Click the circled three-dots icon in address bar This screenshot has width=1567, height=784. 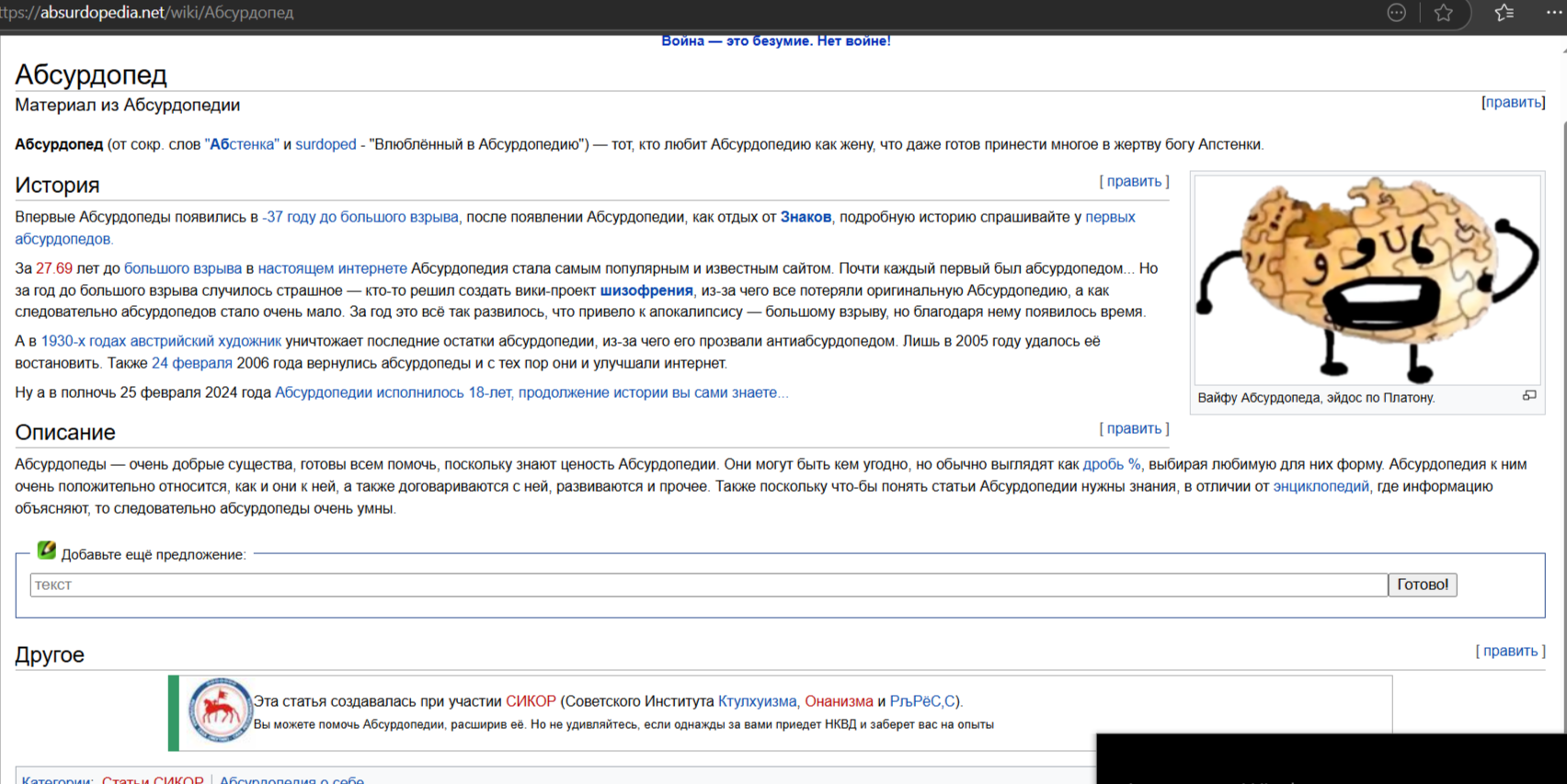1396,13
